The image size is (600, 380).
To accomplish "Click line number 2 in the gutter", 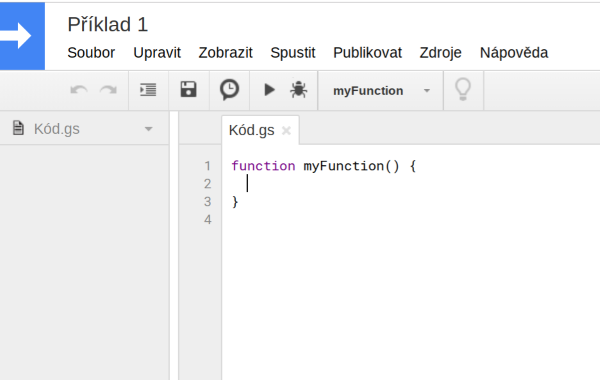I will (x=207, y=184).
